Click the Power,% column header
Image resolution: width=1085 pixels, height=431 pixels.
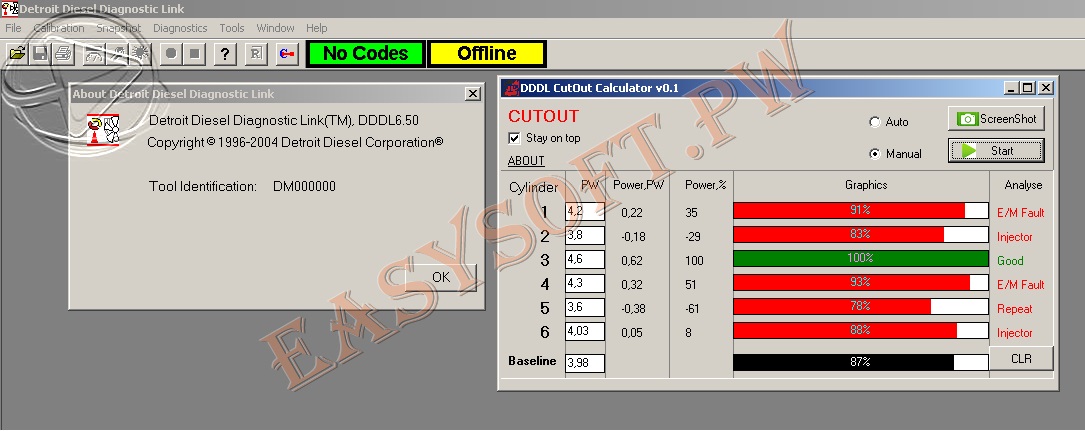(x=706, y=185)
